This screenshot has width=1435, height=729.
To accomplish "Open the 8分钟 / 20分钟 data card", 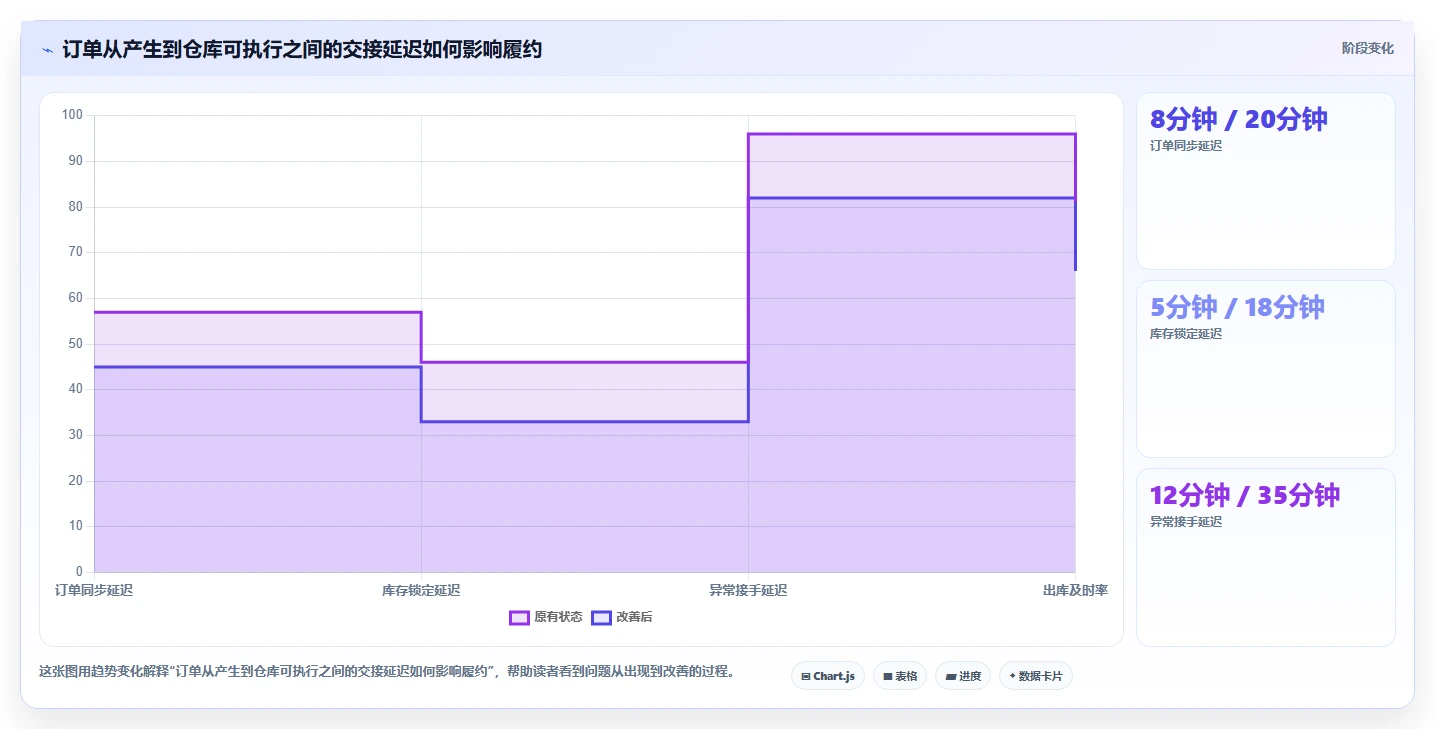I will coord(1265,181).
